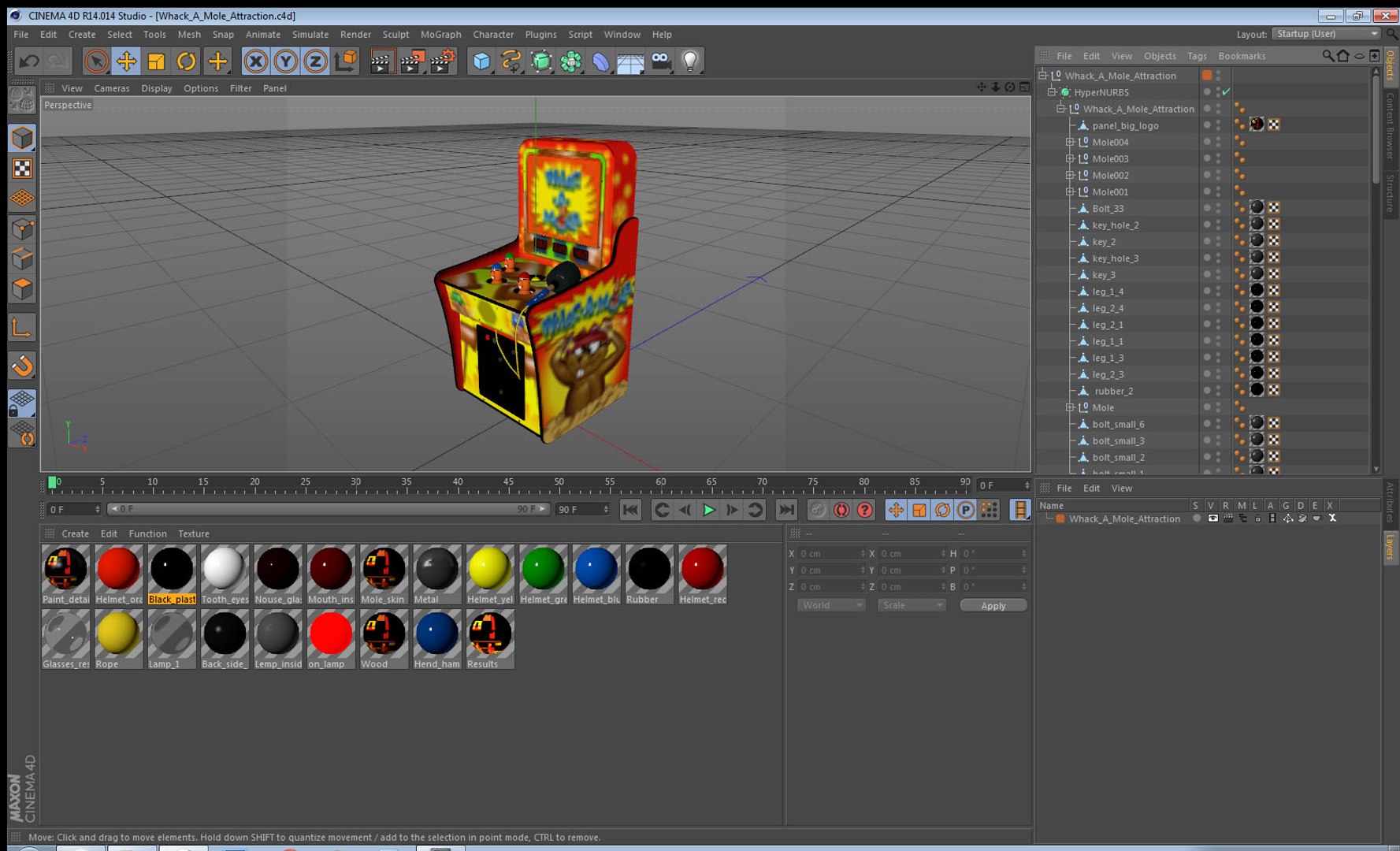Select the Scale tool in top toolbar

click(x=156, y=61)
